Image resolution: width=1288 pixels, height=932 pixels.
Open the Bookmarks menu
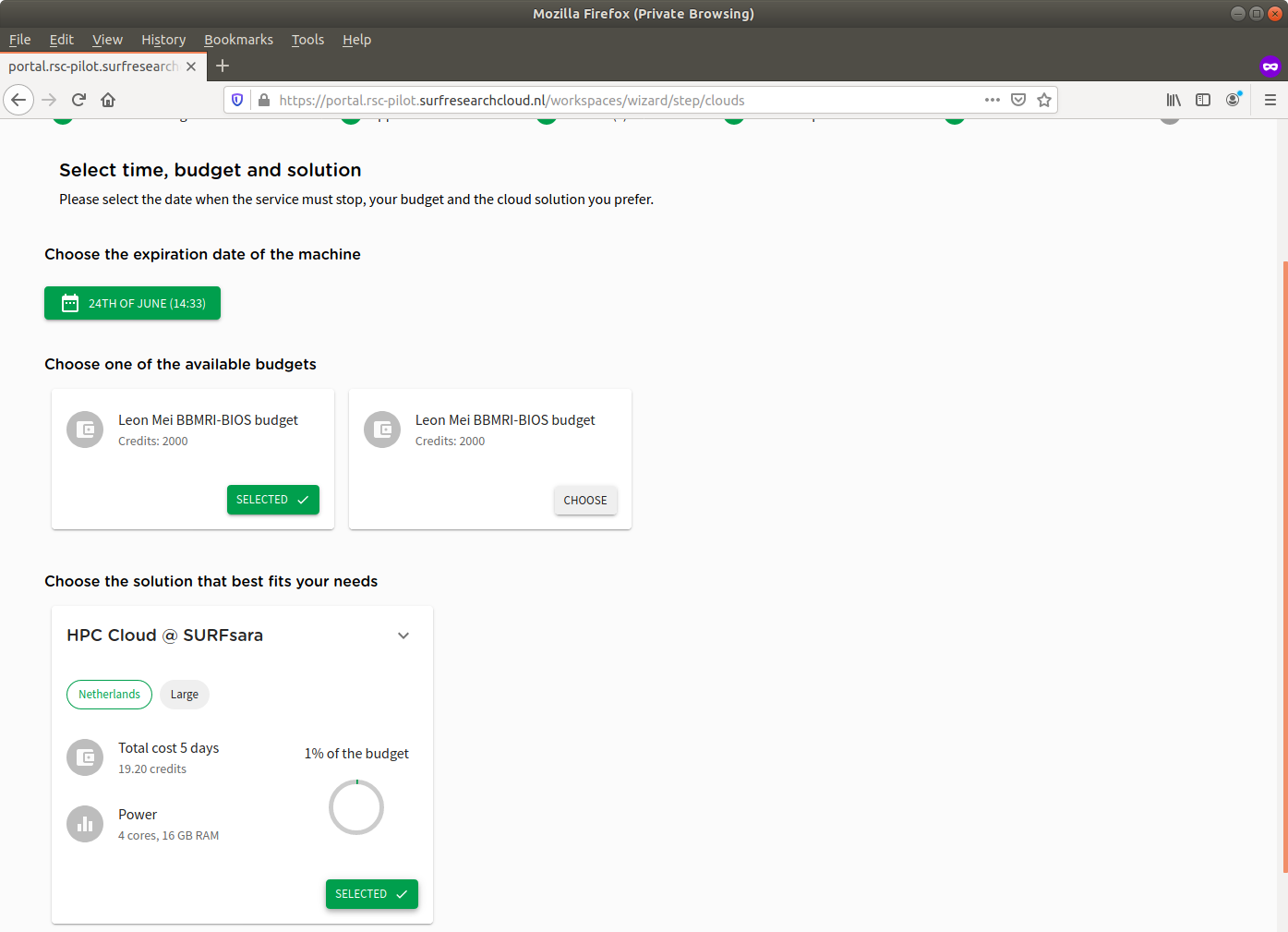238,40
